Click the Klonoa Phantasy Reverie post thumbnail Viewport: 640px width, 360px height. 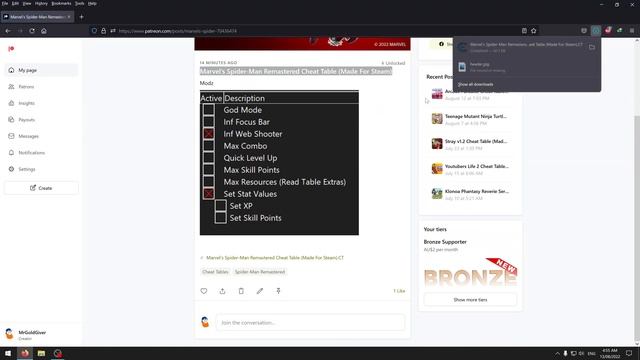pyautogui.click(x=437, y=193)
